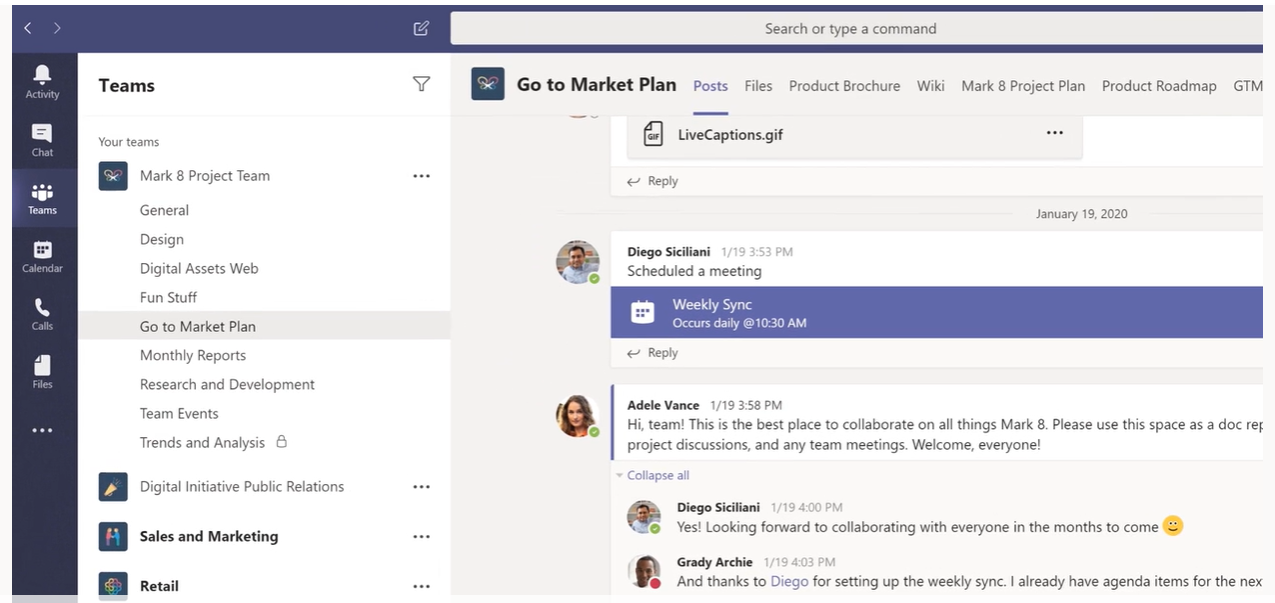The width and height of the screenshot is (1275, 603).
Task: Filter the teams list
Action: [x=421, y=84]
